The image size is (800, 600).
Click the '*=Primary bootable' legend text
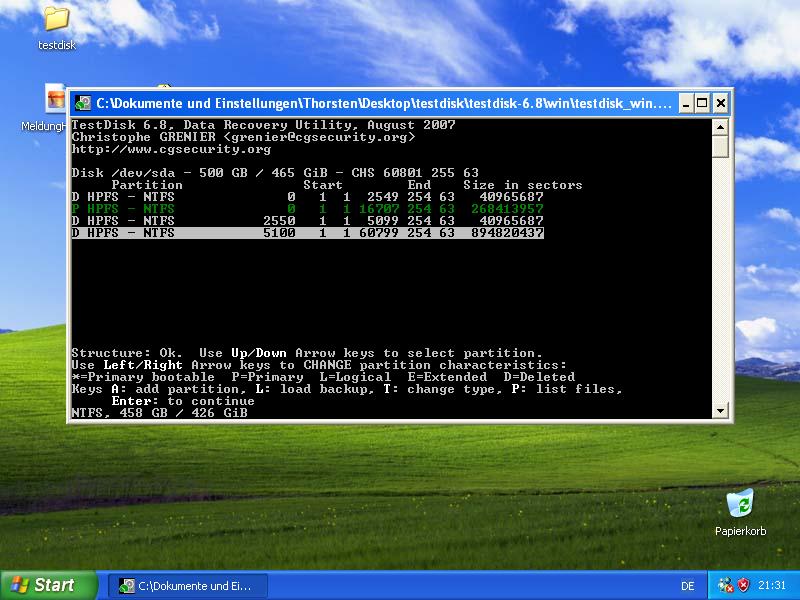tap(143, 377)
